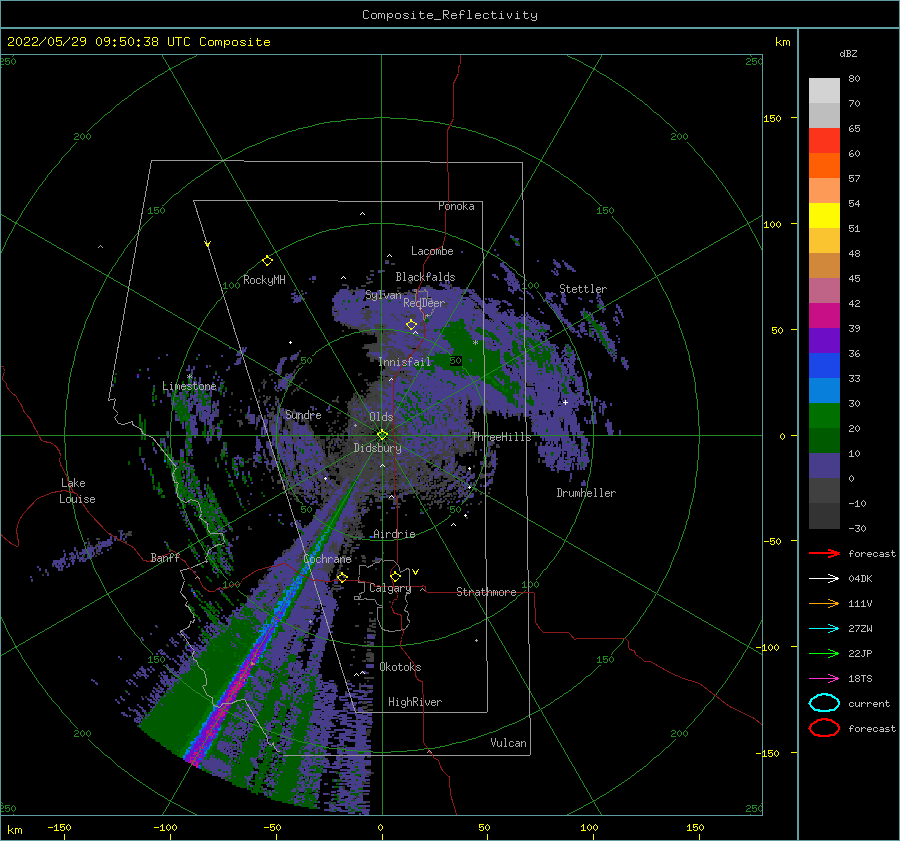Select the yellow diamond marker below RedDeer
This screenshot has height=841, width=900.
click(x=411, y=325)
